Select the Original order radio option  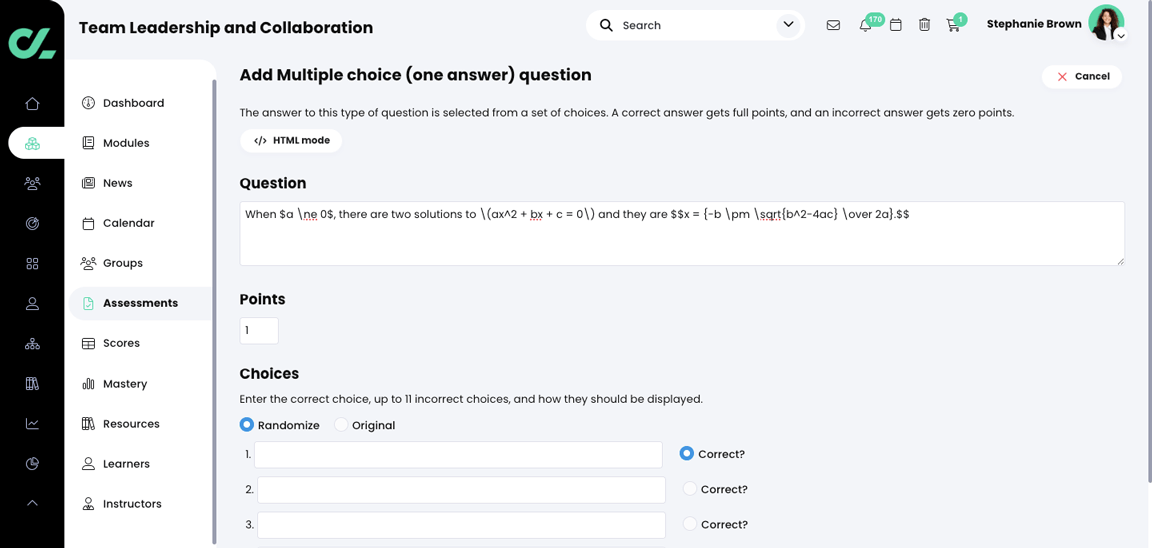click(x=341, y=425)
